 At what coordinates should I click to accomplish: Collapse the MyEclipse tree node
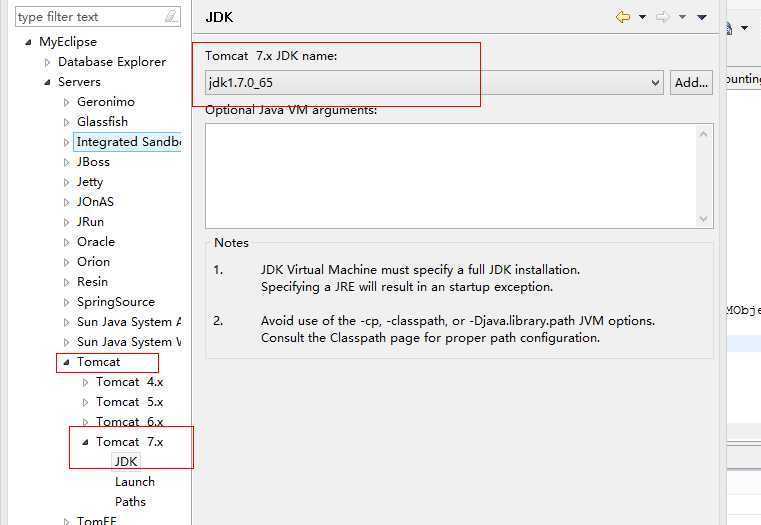pyautogui.click(x=28, y=42)
